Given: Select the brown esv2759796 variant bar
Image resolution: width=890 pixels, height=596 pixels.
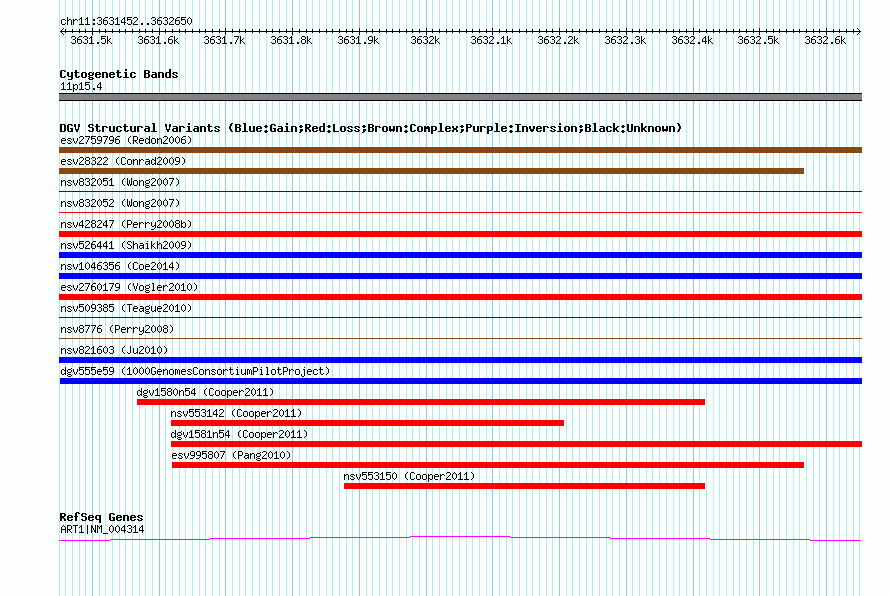Looking at the screenshot, I should 460,150.
